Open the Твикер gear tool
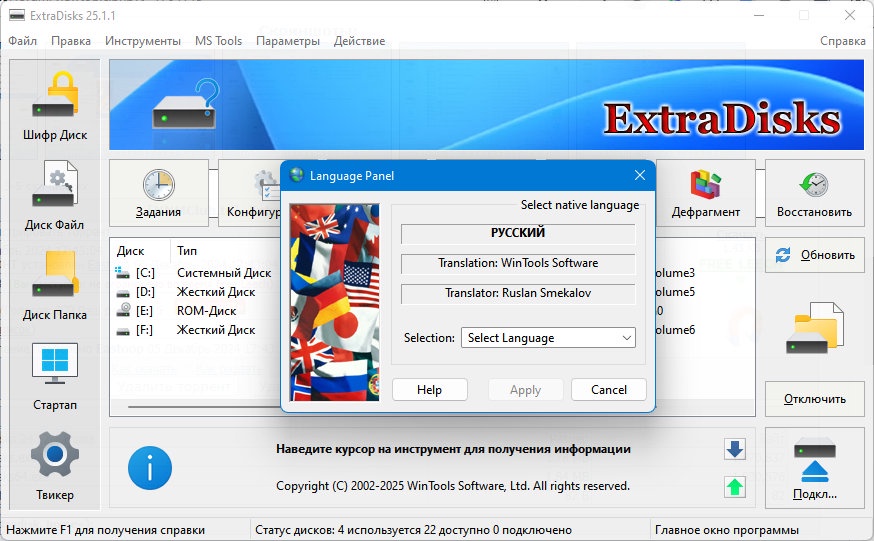Screen dimensions: 874x541 point(55,466)
